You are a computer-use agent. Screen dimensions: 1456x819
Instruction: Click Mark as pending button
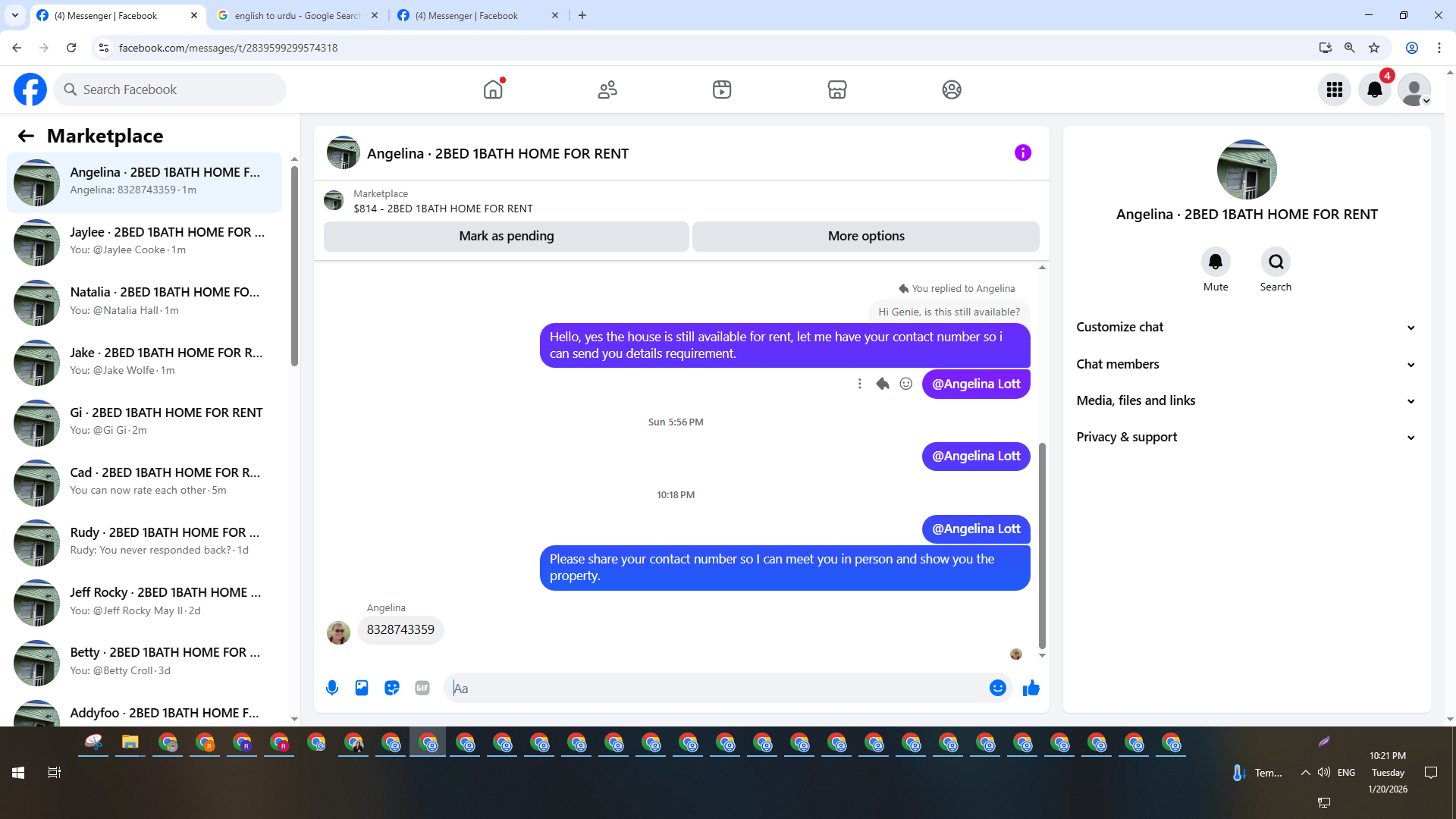click(507, 236)
